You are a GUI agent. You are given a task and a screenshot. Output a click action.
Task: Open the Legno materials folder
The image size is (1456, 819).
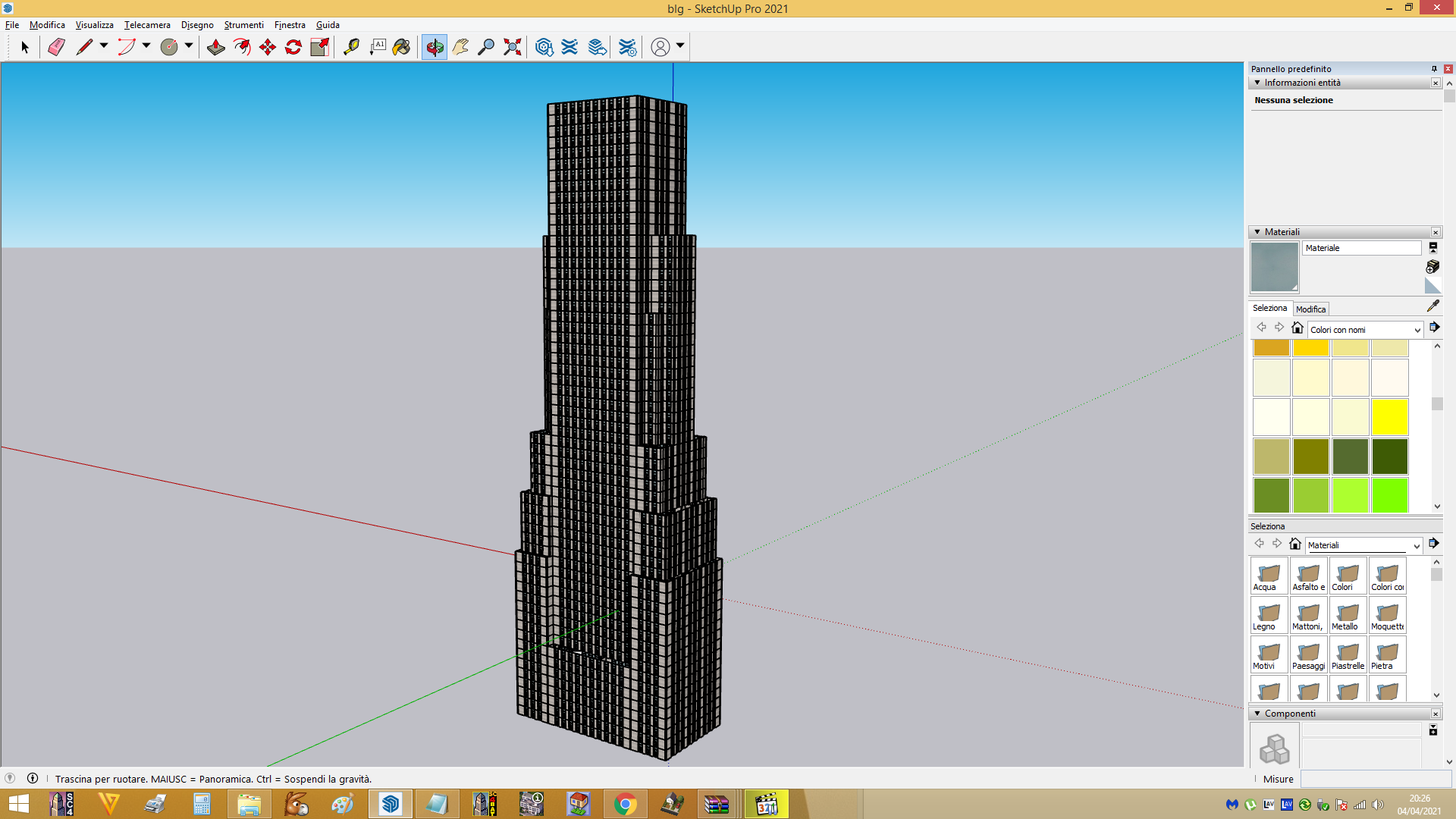1269,615
